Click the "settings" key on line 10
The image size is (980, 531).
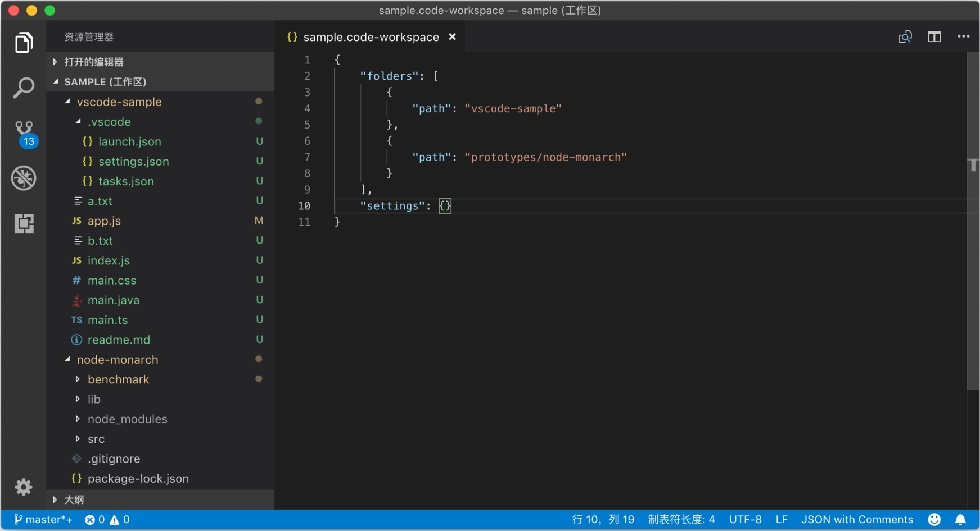pos(392,206)
